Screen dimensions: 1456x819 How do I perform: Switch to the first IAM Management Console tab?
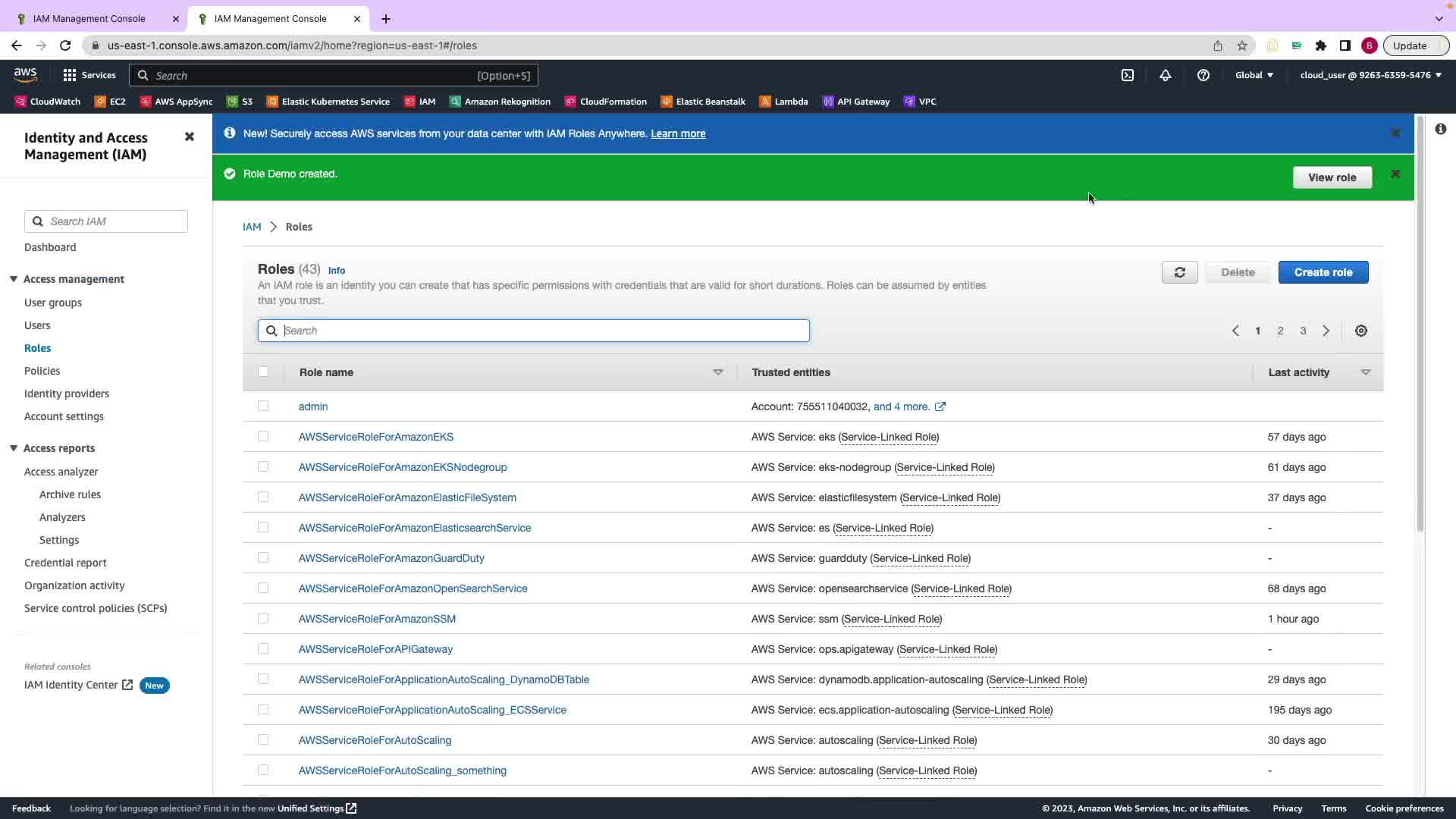pyautogui.click(x=89, y=19)
